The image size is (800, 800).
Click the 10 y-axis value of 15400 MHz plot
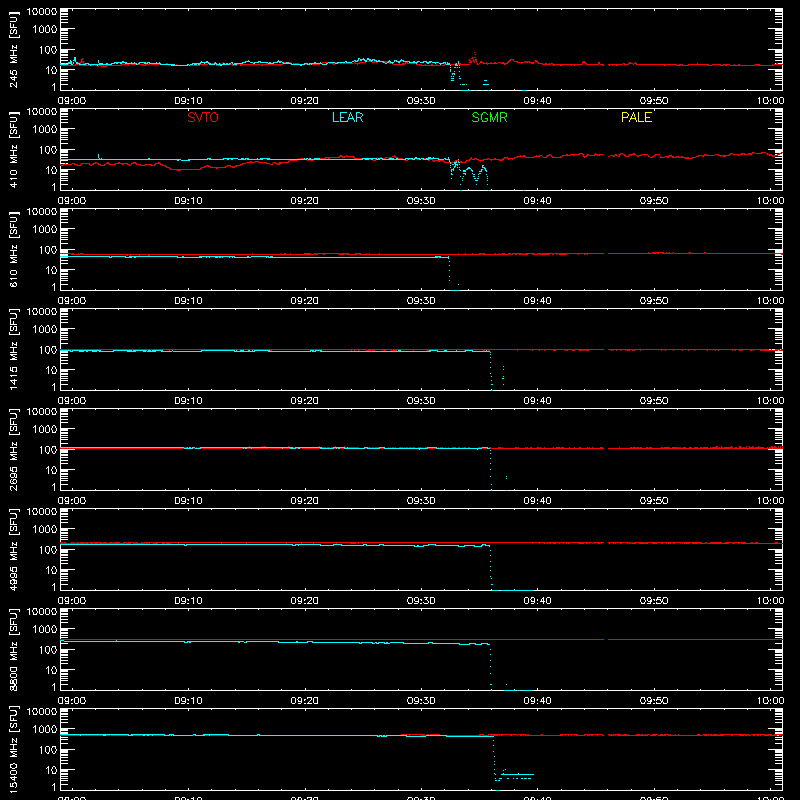click(x=51, y=770)
